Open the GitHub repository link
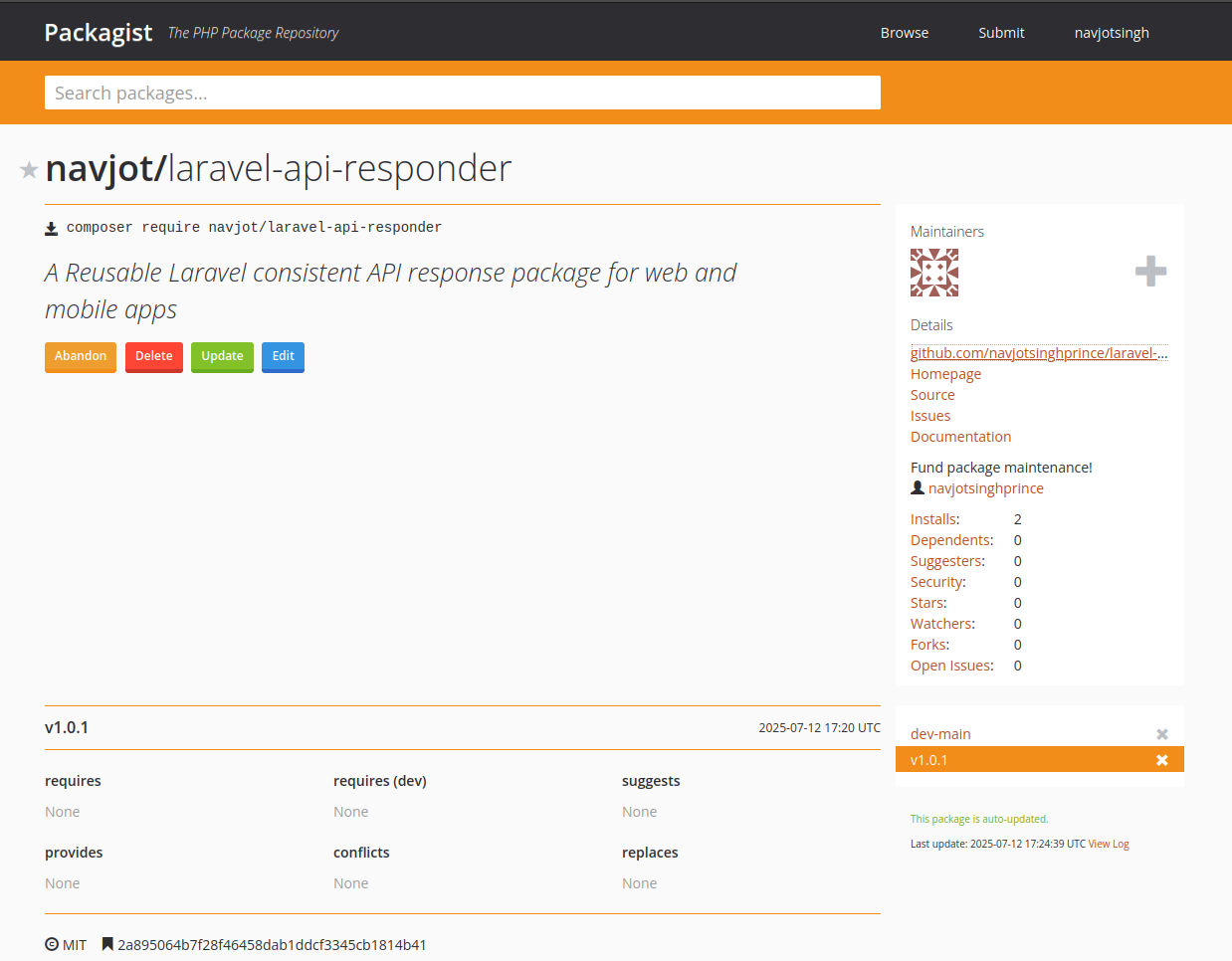The image size is (1232, 961). coord(1038,353)
